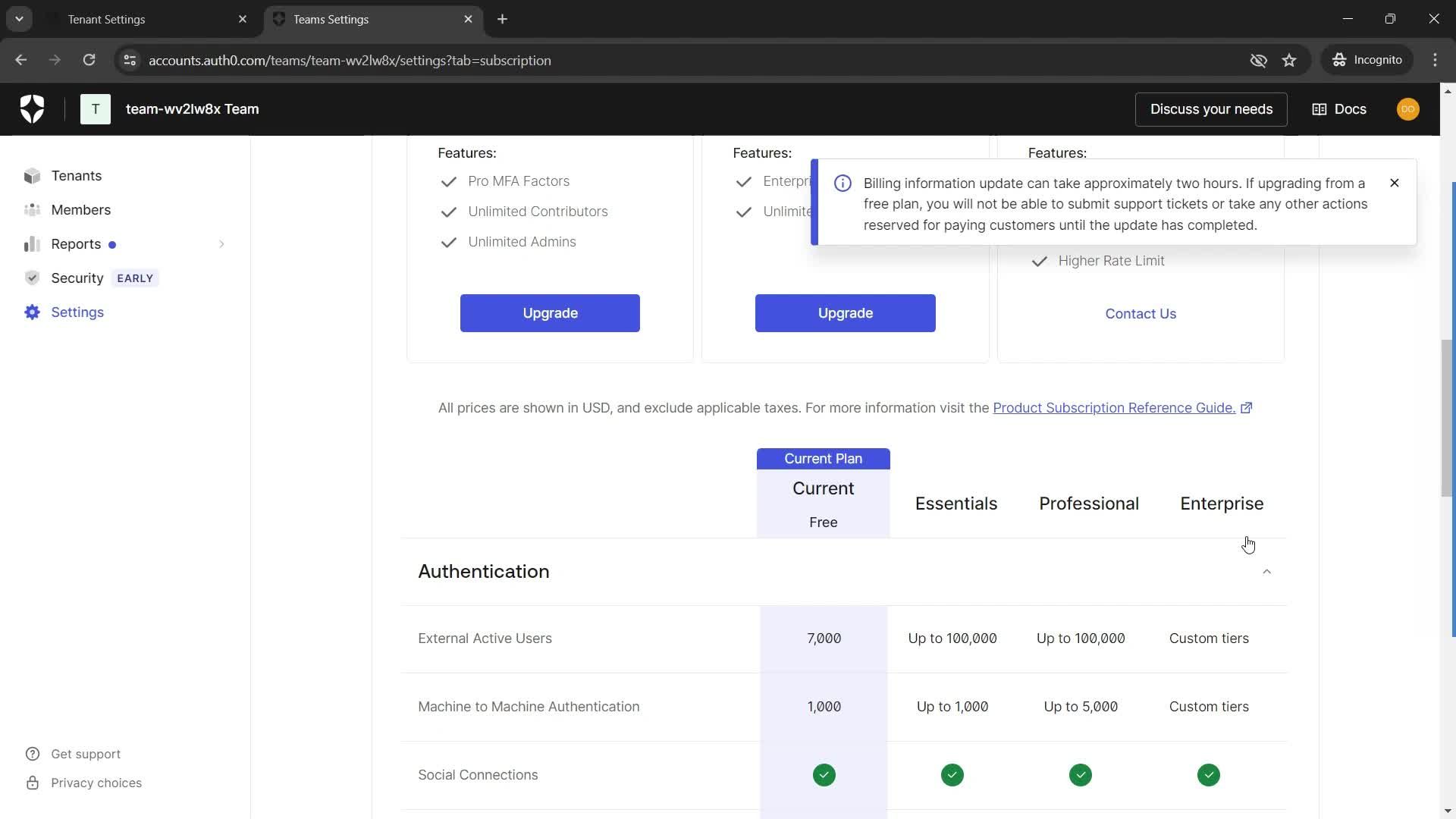Screen dimensions: 1456x819
Task: Open the Docs link
Action: pos(1339,109)
